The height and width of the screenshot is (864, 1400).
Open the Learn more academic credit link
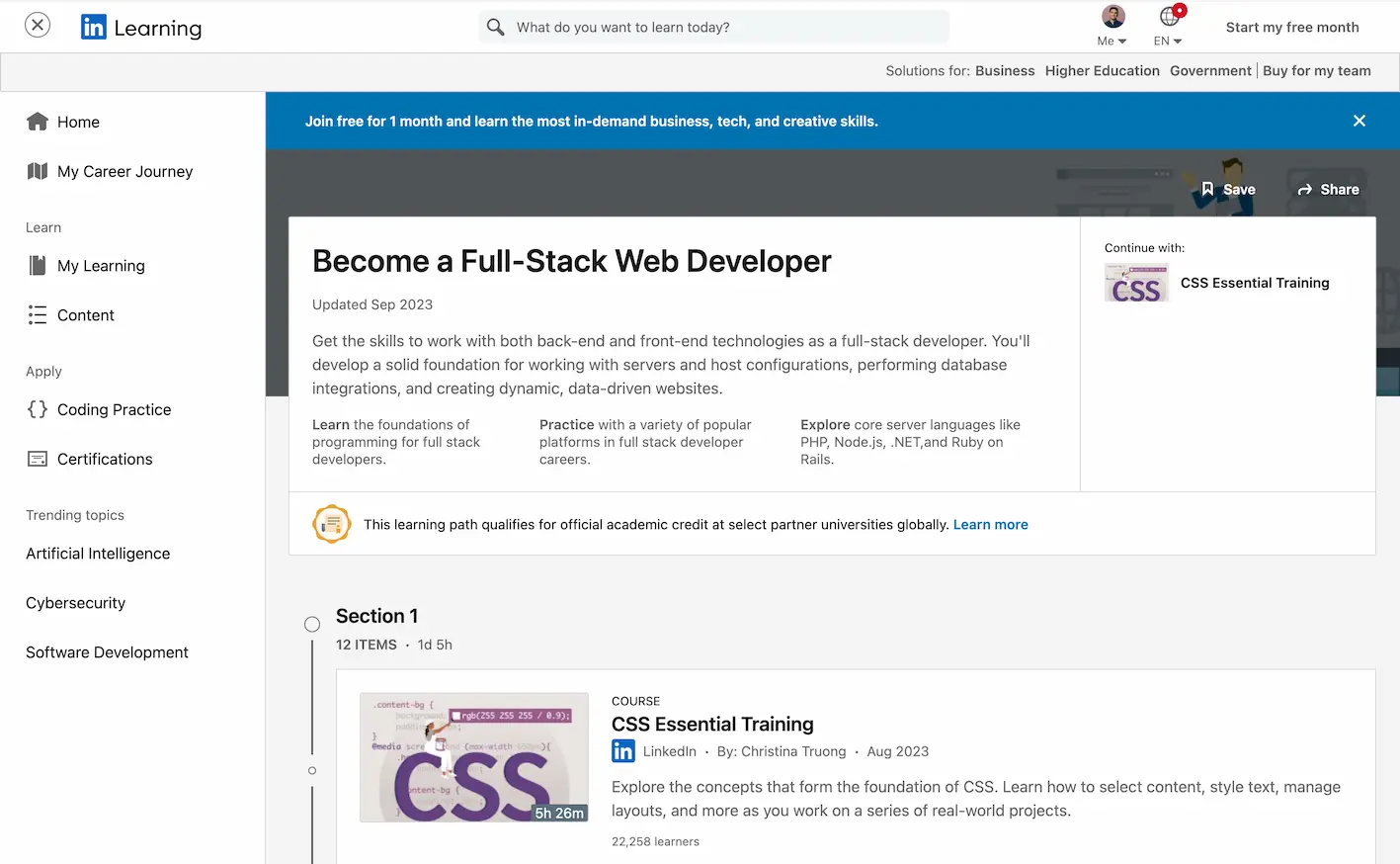(990, 524)
